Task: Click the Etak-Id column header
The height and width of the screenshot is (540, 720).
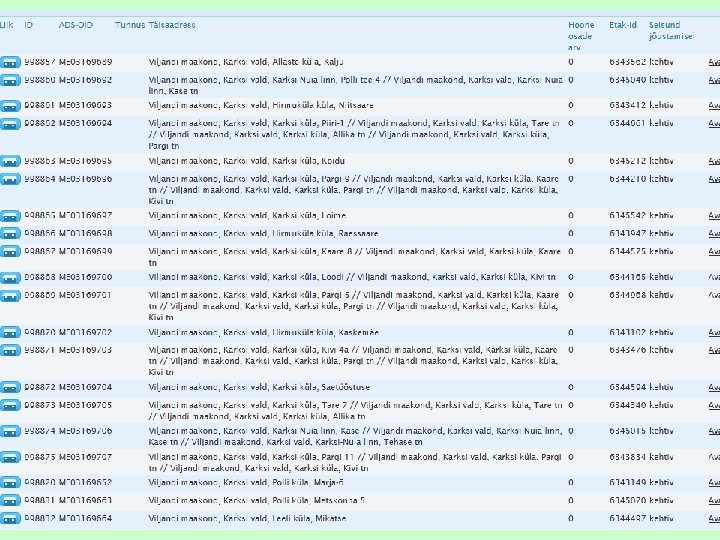Action: point(623,25)
